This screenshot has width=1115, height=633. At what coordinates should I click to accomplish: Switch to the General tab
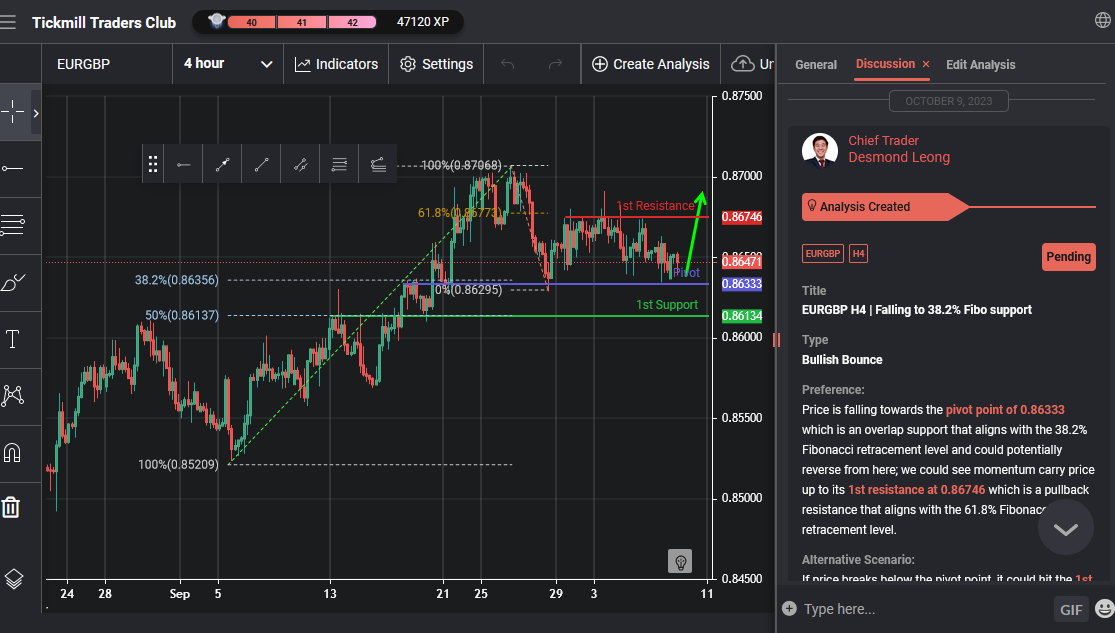816,65
